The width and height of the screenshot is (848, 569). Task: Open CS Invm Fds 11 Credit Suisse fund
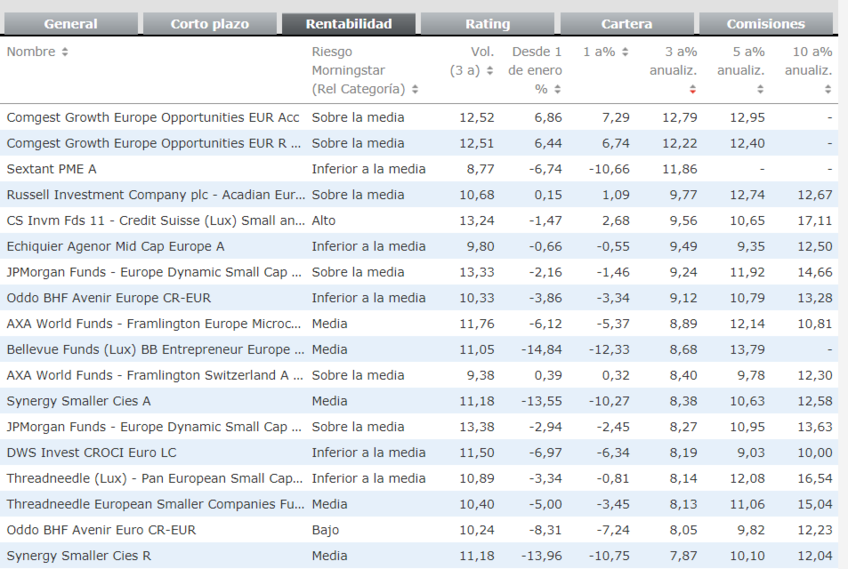coord(156,221)
